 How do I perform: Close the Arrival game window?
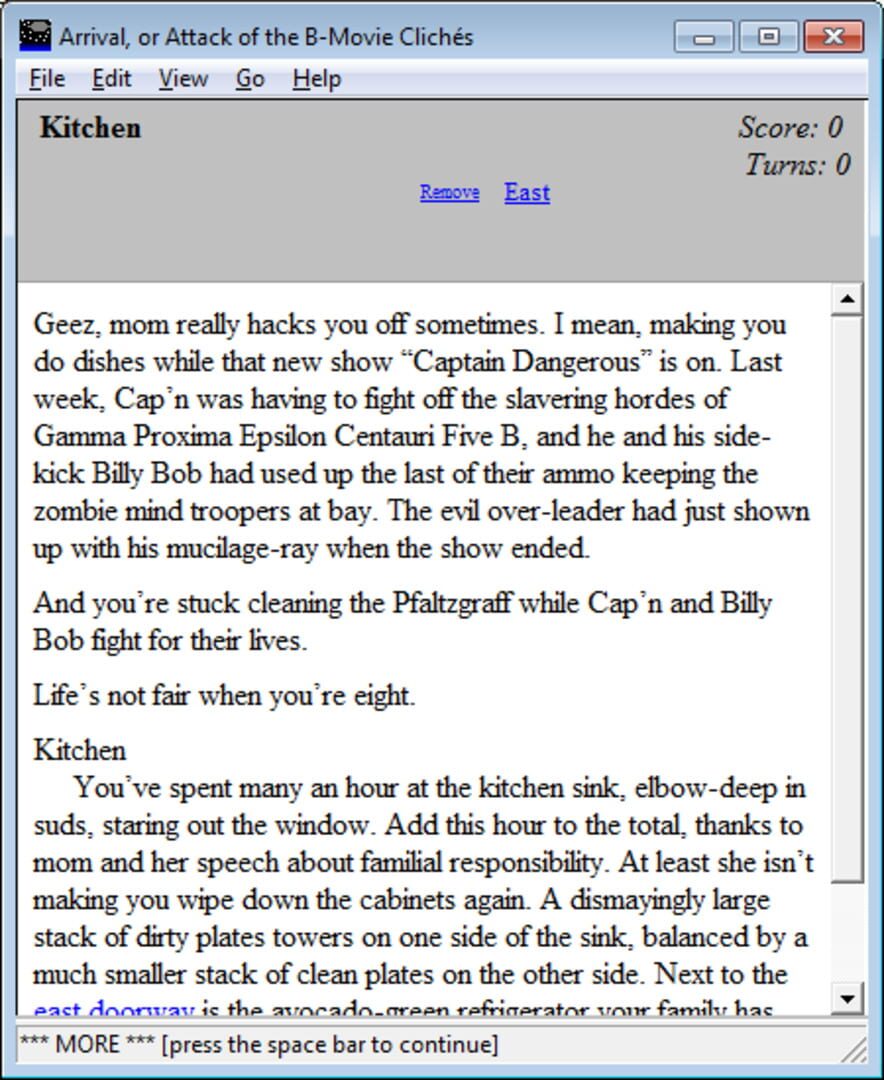click(833, 36)
